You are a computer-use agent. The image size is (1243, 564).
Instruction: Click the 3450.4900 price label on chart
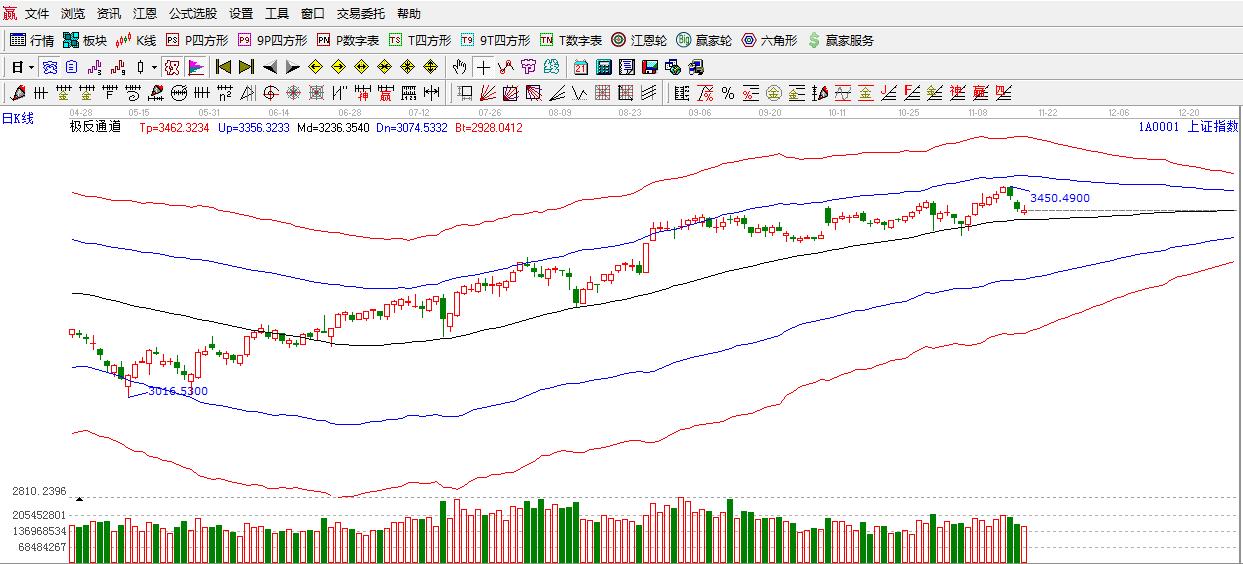[x=1059, y=198]
